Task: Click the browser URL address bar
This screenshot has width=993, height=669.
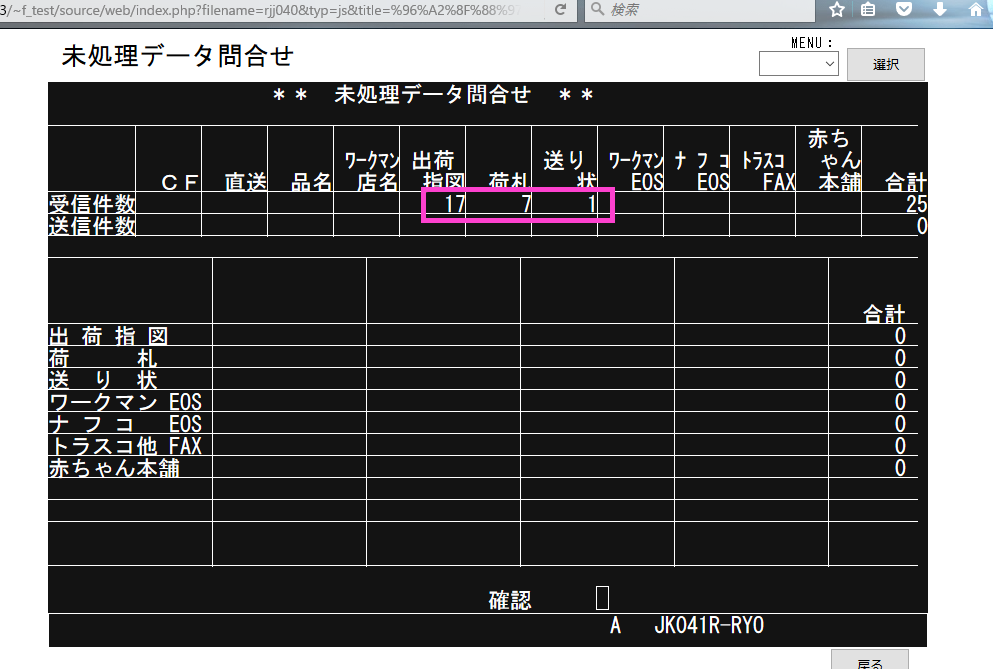Action: click(x=270, y=10)
